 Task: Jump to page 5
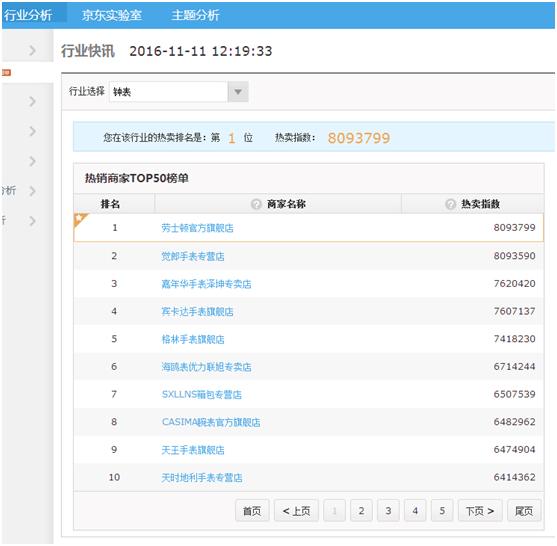tap(442, 511)
